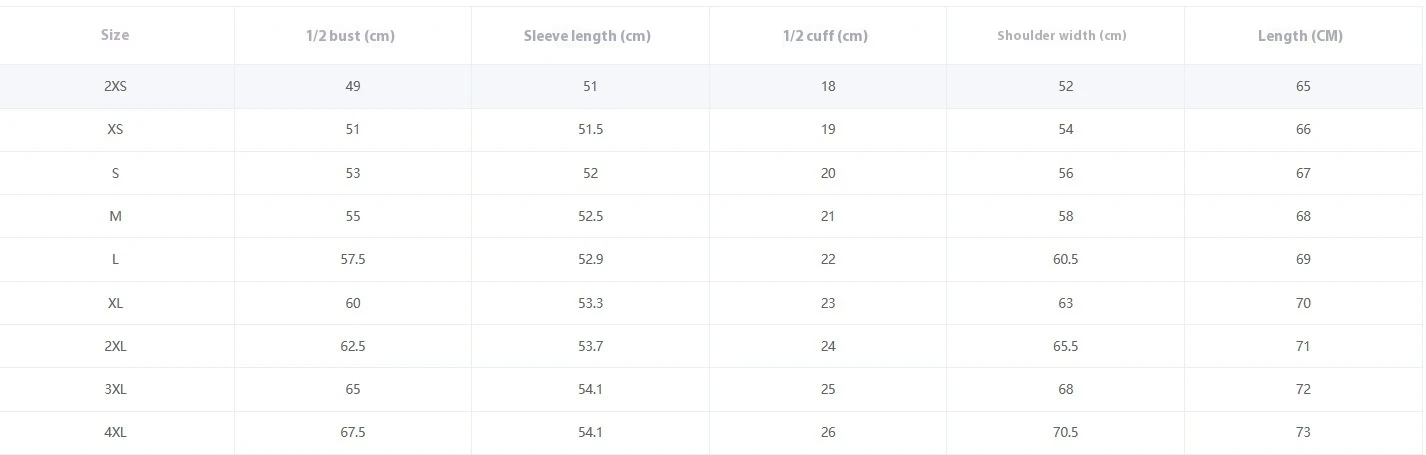Image resolution: width=1426 pixels, height=455 pixels.
Task: Click the Shoulder width (cm) header
Action: pos(1062,36)
